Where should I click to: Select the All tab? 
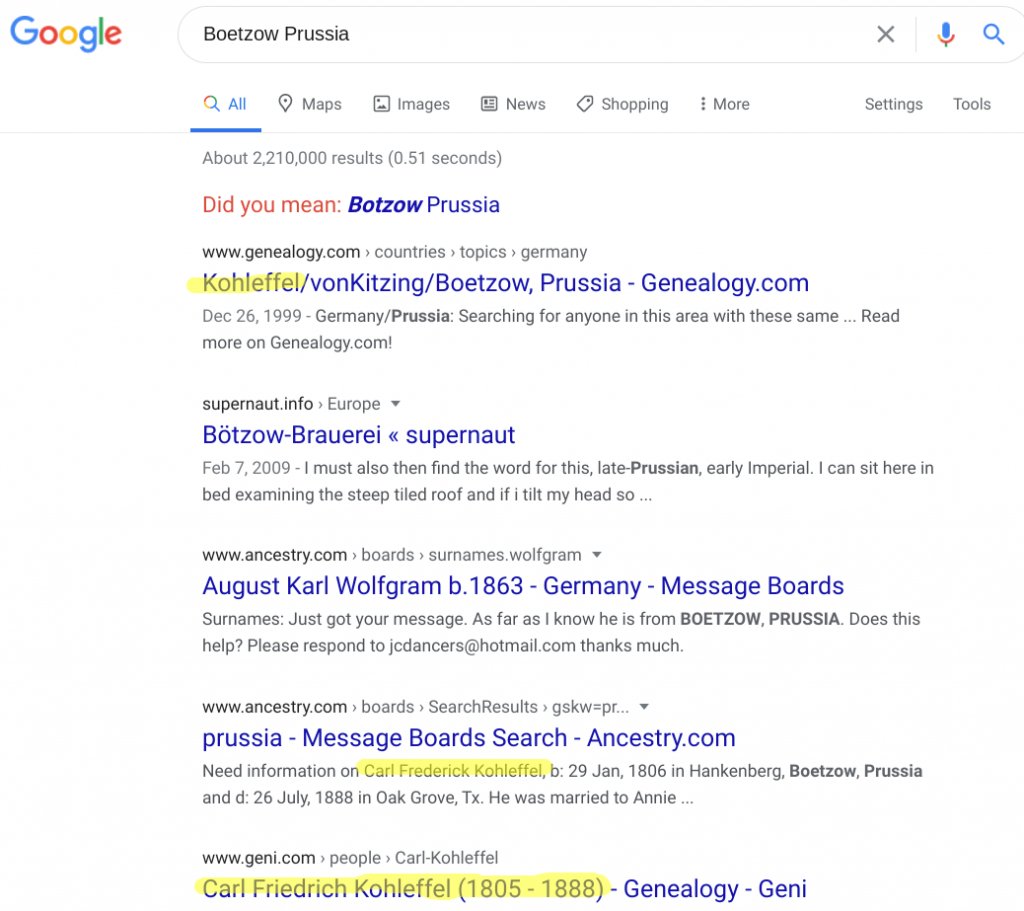(225, 104)
